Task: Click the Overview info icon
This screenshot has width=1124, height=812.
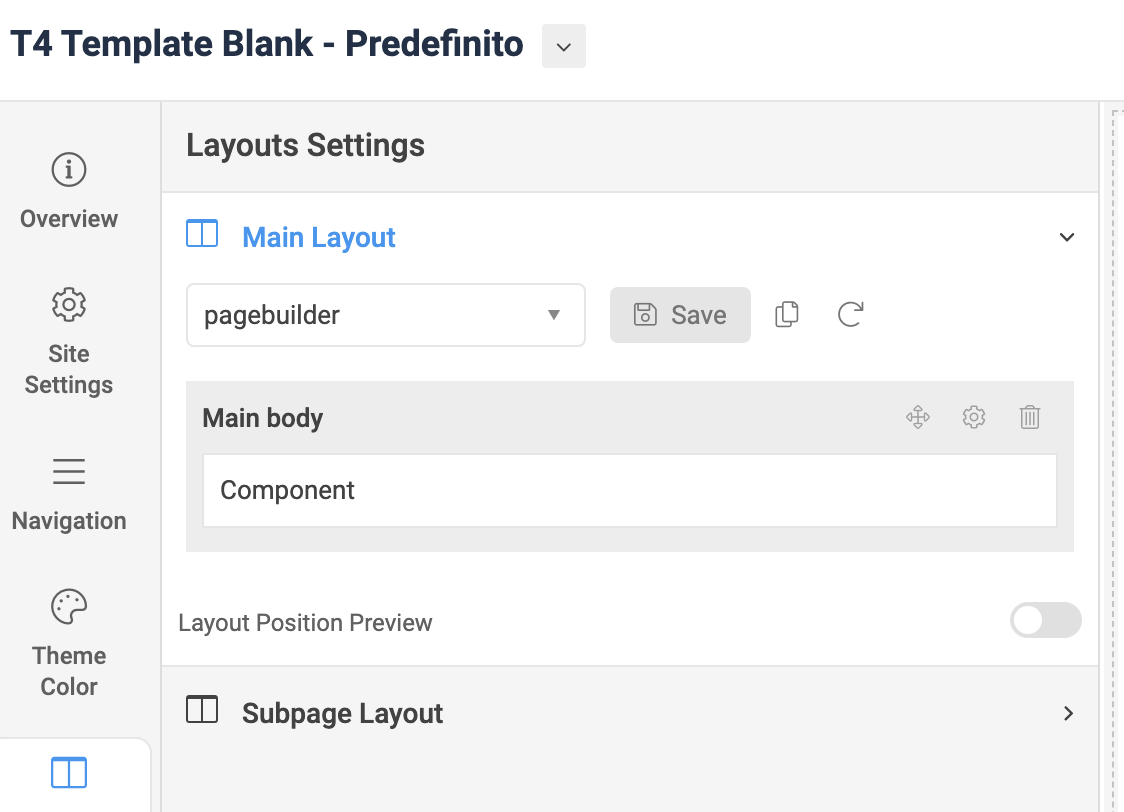Action: [x=69, y=171]
